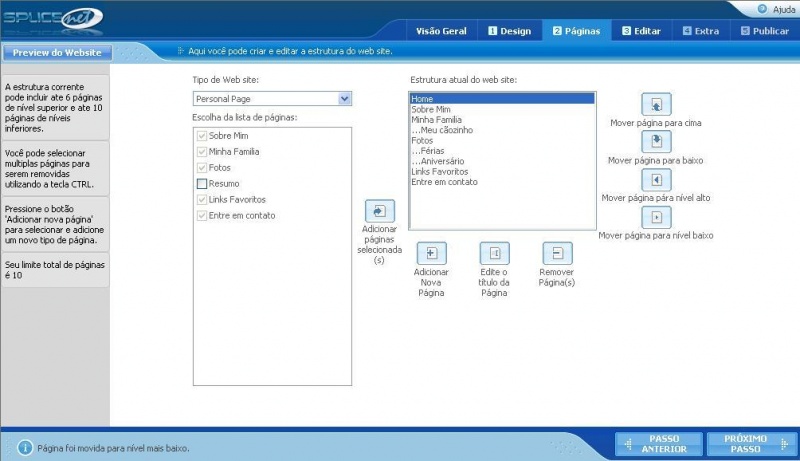The height and width of the screenshot is (461, 800).
Task: Select the Férias subpage
Action: click(503, 151)
